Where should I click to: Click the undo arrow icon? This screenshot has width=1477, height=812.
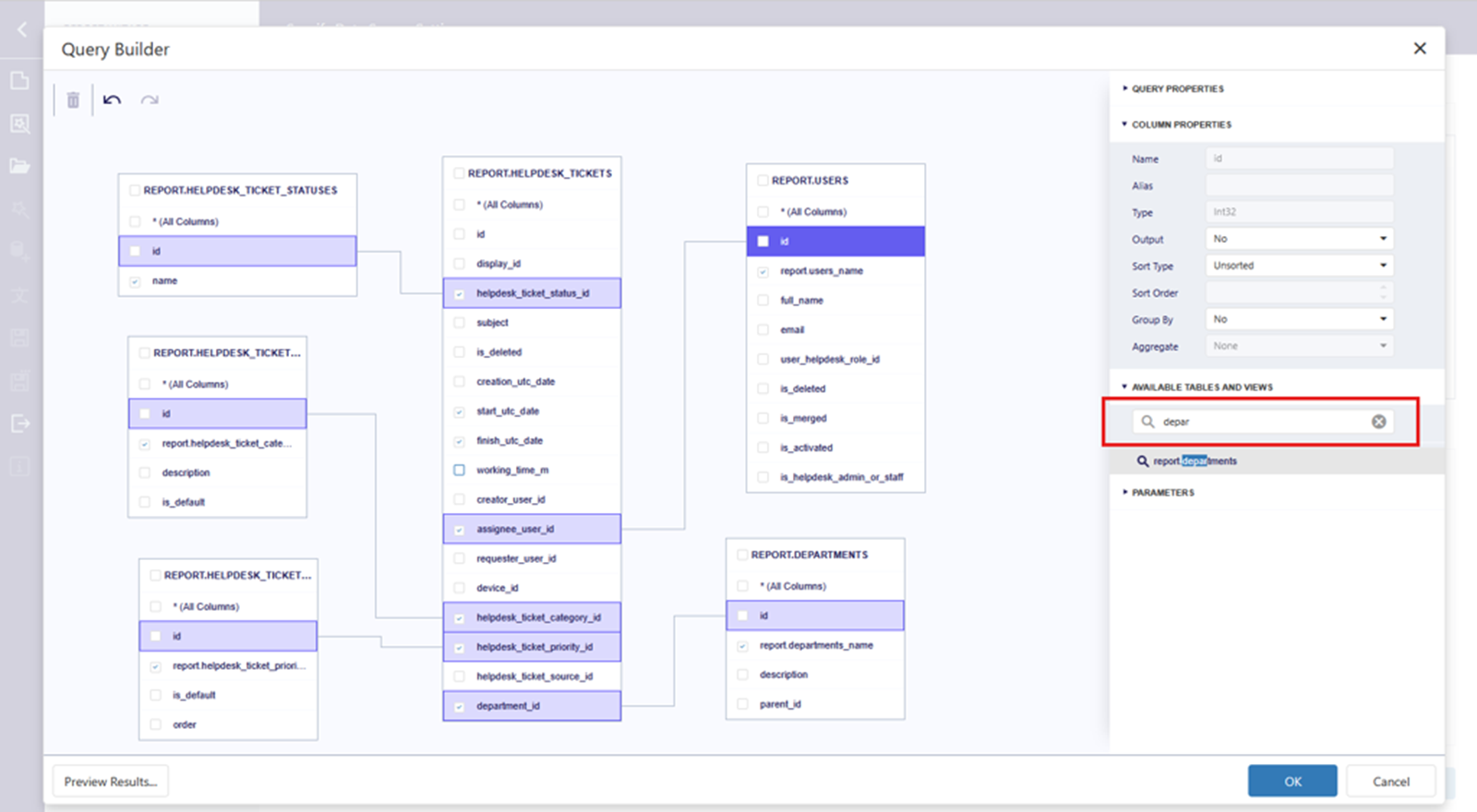[112, 100]
